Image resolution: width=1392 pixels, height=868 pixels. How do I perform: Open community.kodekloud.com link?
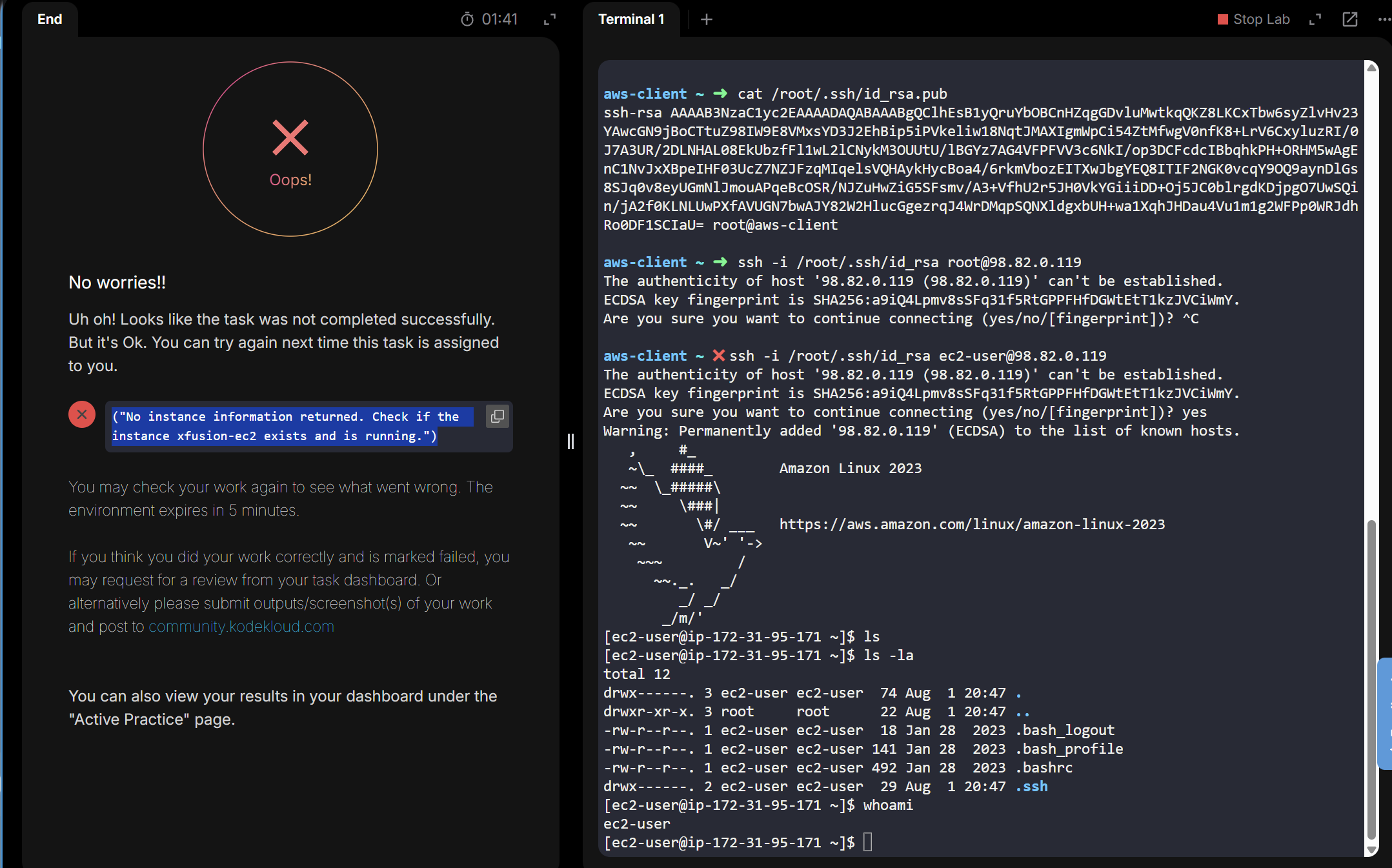[x=241, y=627]
